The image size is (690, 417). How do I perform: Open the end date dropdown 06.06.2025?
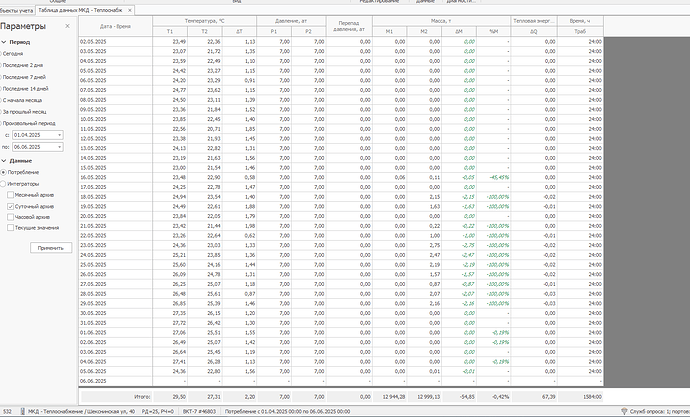(60, 147)
